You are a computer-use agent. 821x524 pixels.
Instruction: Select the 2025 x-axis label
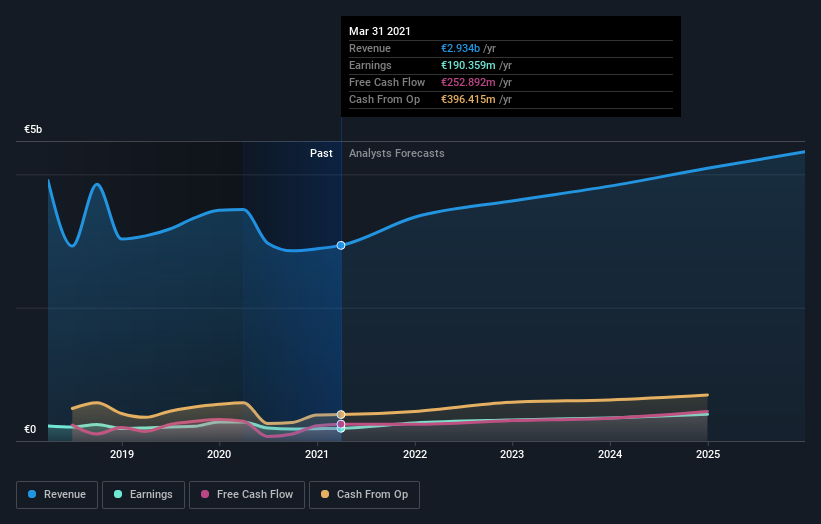(x=708, y=454)
